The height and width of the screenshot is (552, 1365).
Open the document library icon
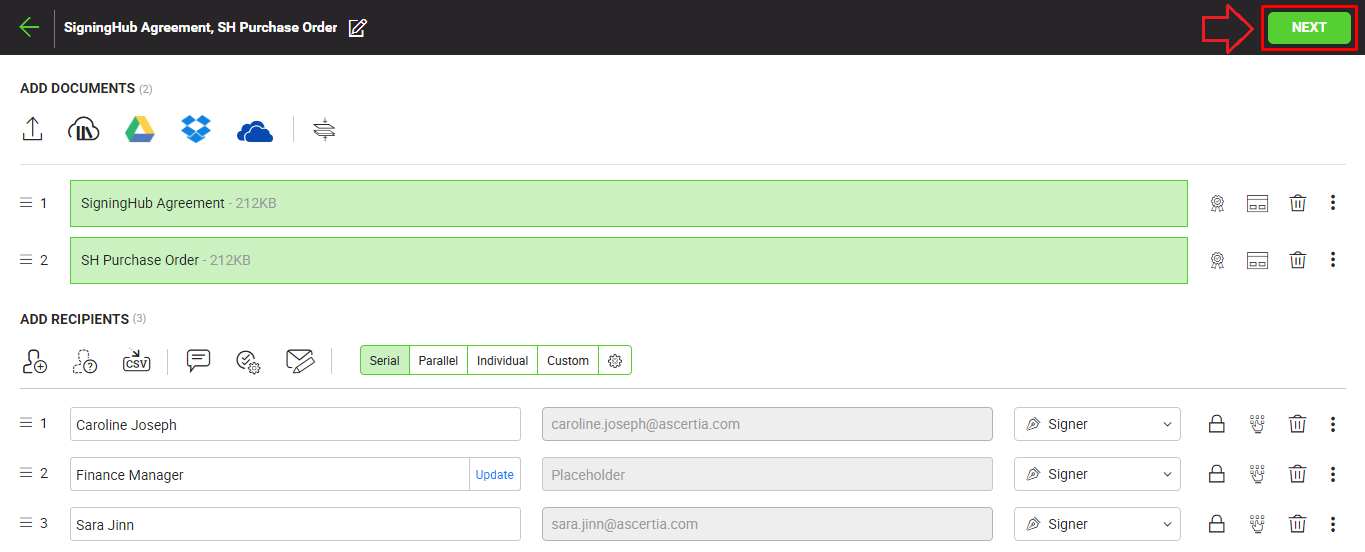[84, 130]
